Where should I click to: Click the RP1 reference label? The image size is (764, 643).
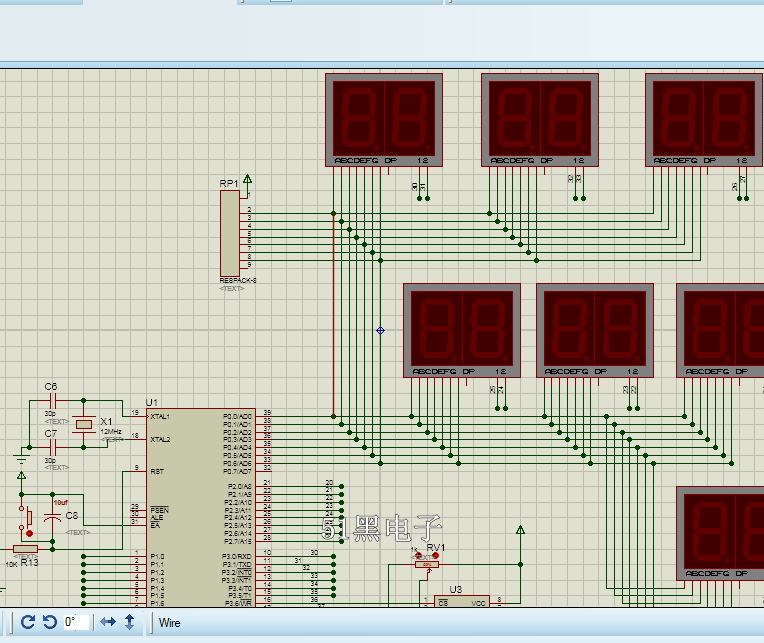[229, 184]
